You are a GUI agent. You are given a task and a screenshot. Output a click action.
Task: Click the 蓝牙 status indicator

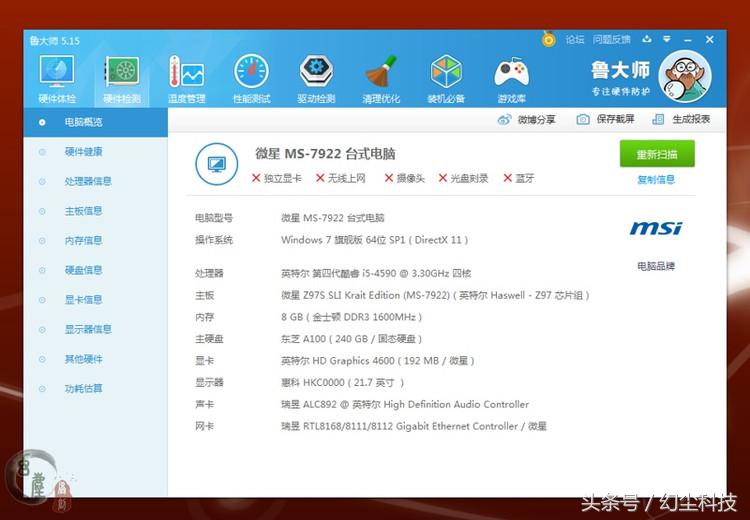(x=519, y=178)
